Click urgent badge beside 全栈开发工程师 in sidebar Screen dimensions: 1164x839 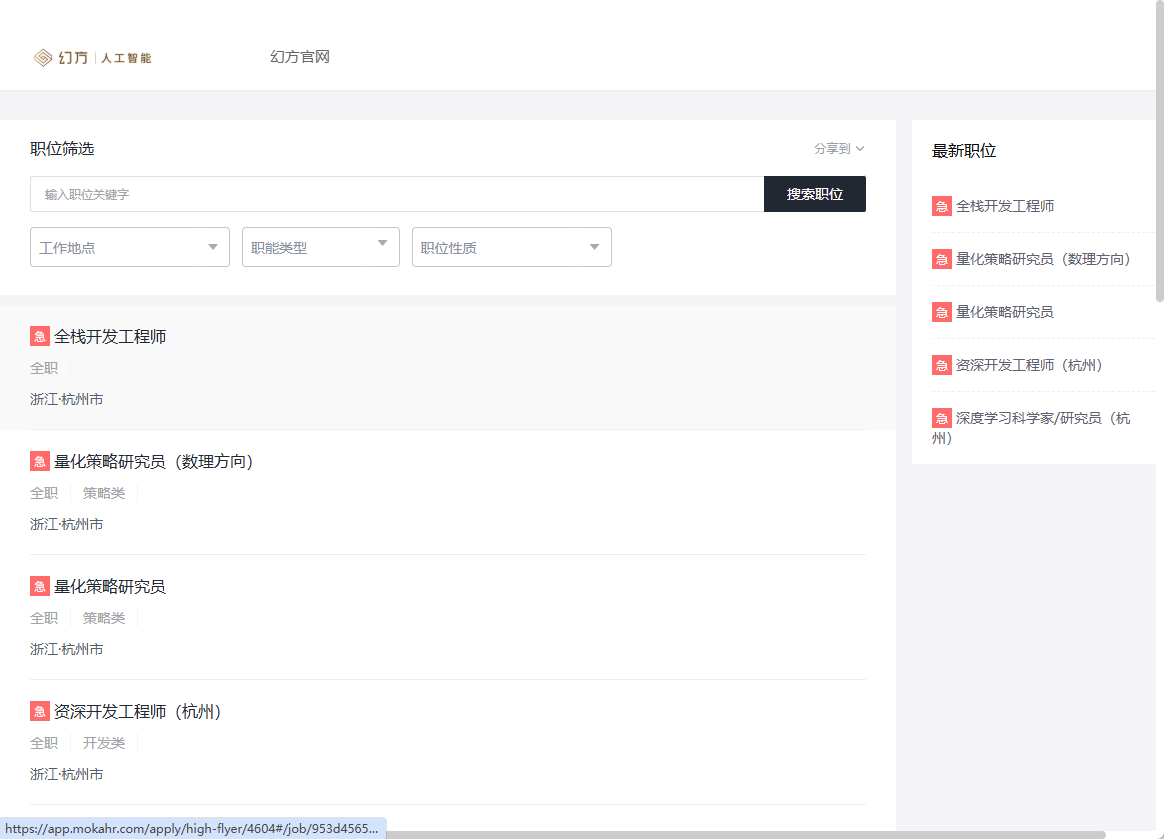coord(942,206)
